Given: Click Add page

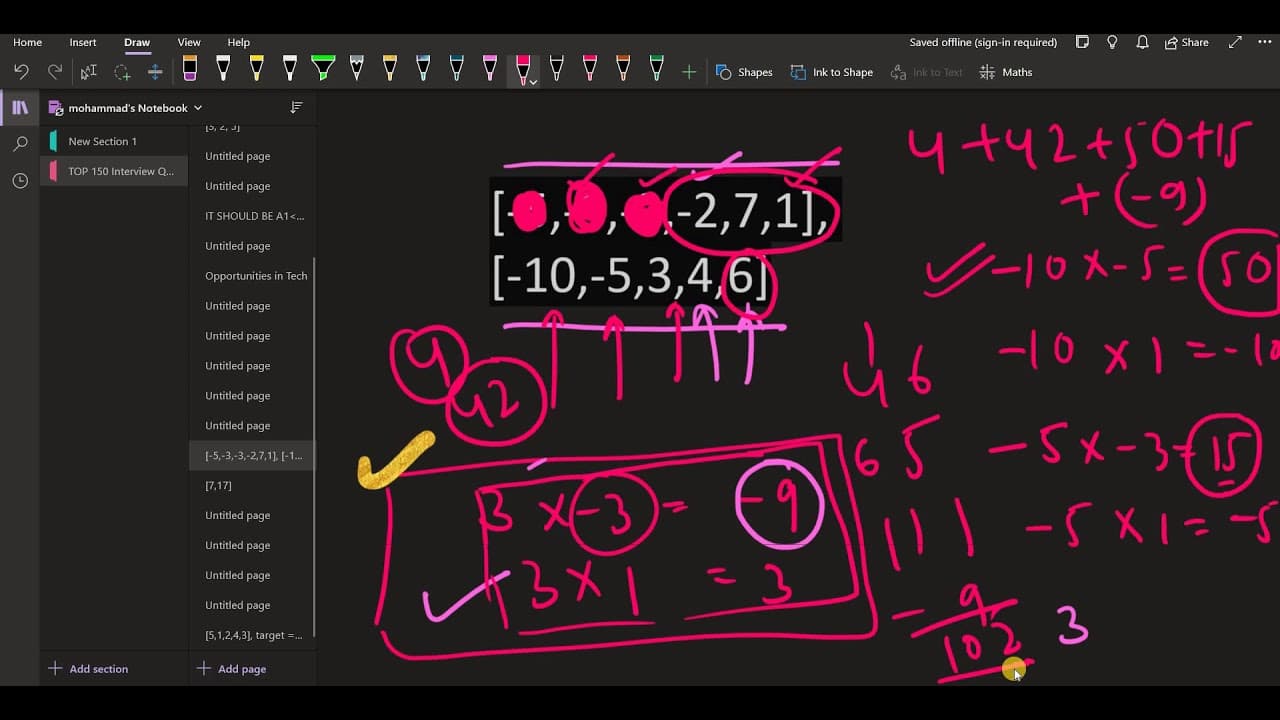Looking at the screenshot, I should pyautogui.click(x=231, y=669).
